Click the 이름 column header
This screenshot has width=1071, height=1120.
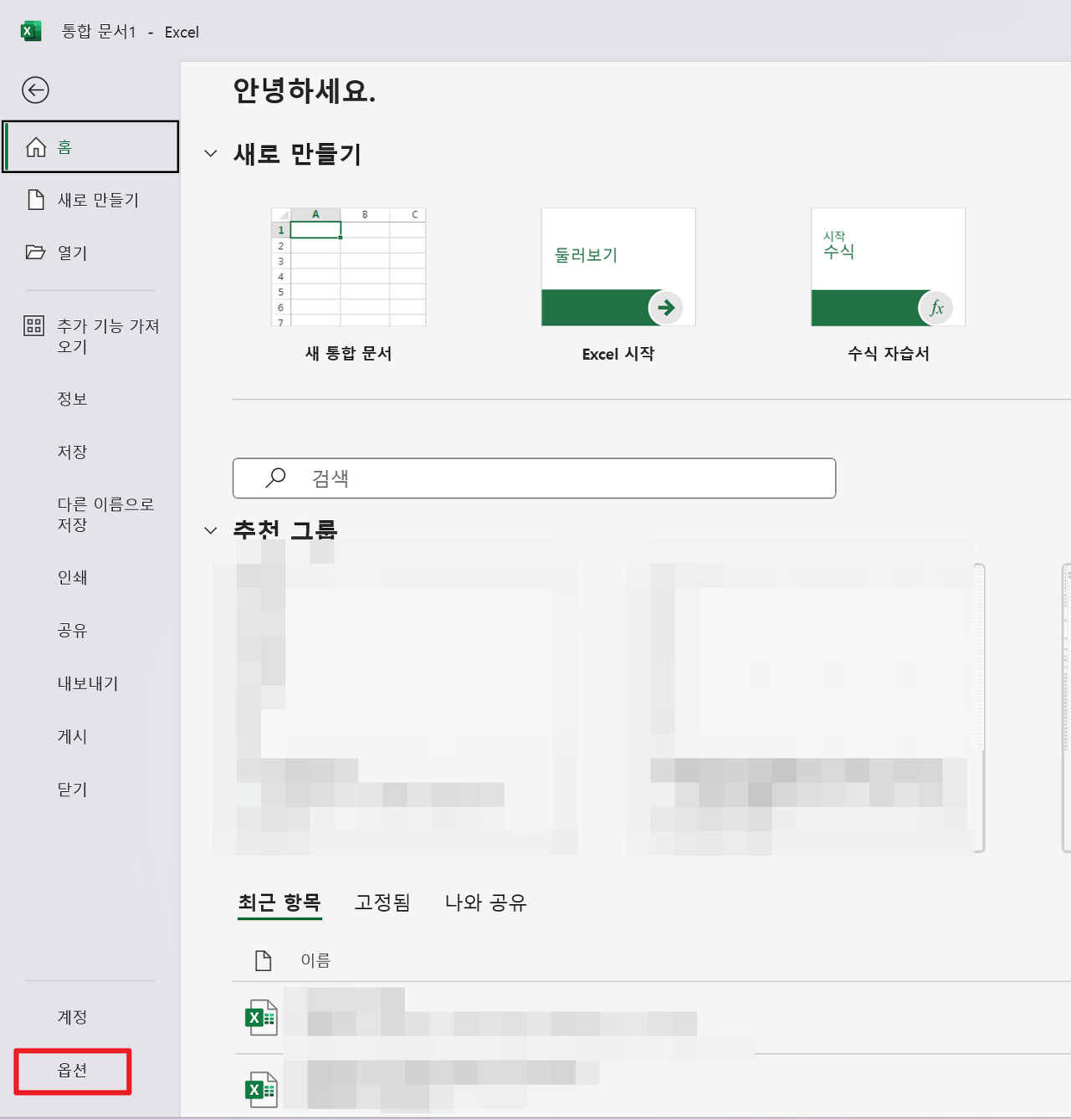point(315,960)
